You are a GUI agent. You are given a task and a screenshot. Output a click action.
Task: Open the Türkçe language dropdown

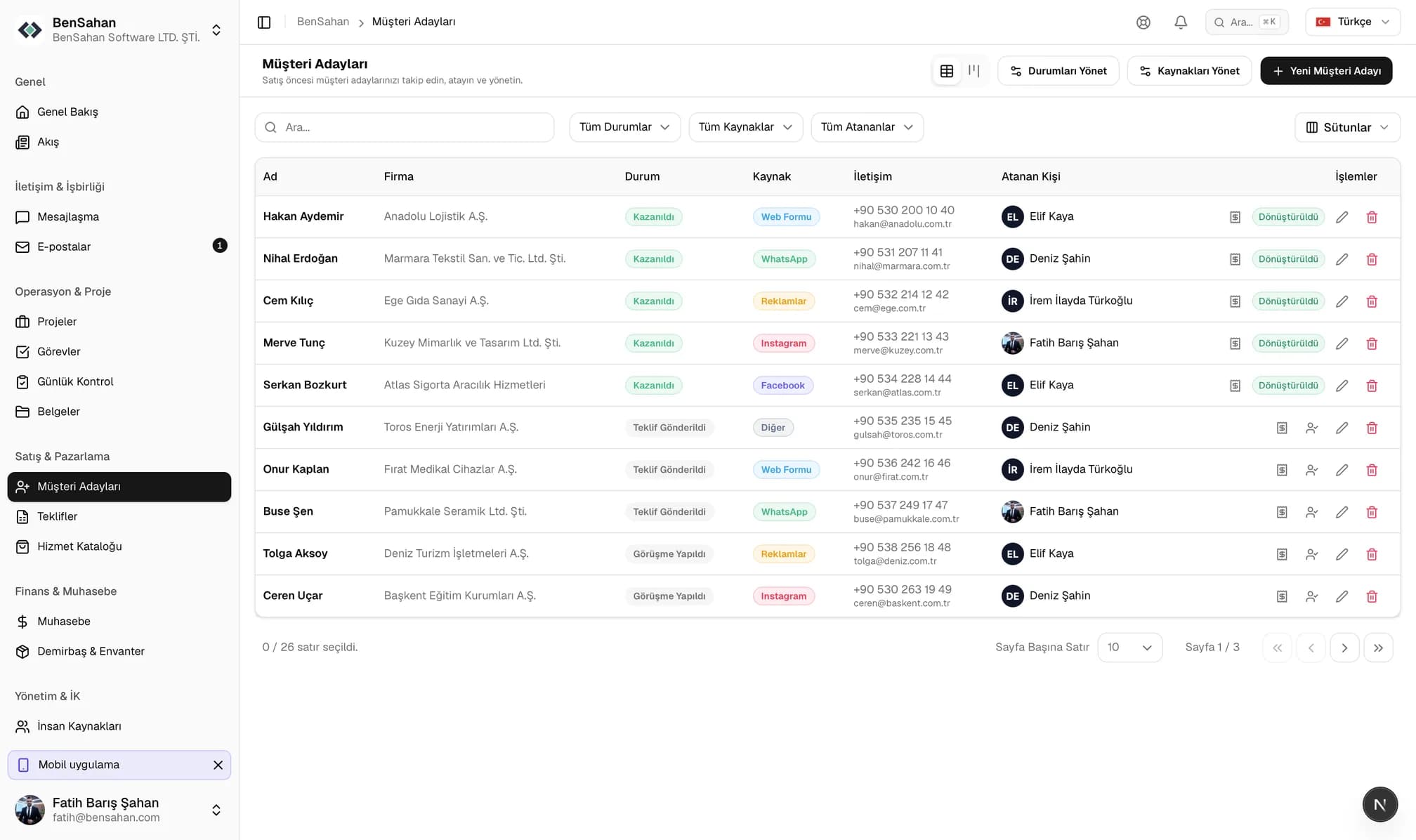(x=1353, y=22)
